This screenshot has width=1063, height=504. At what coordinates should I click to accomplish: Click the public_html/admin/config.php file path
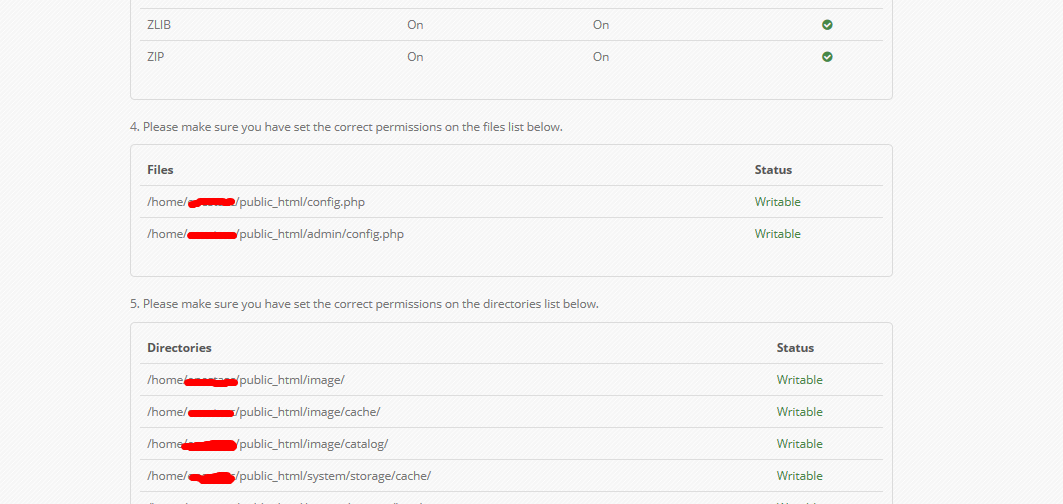pyautogui.click(x=275, y=234)
